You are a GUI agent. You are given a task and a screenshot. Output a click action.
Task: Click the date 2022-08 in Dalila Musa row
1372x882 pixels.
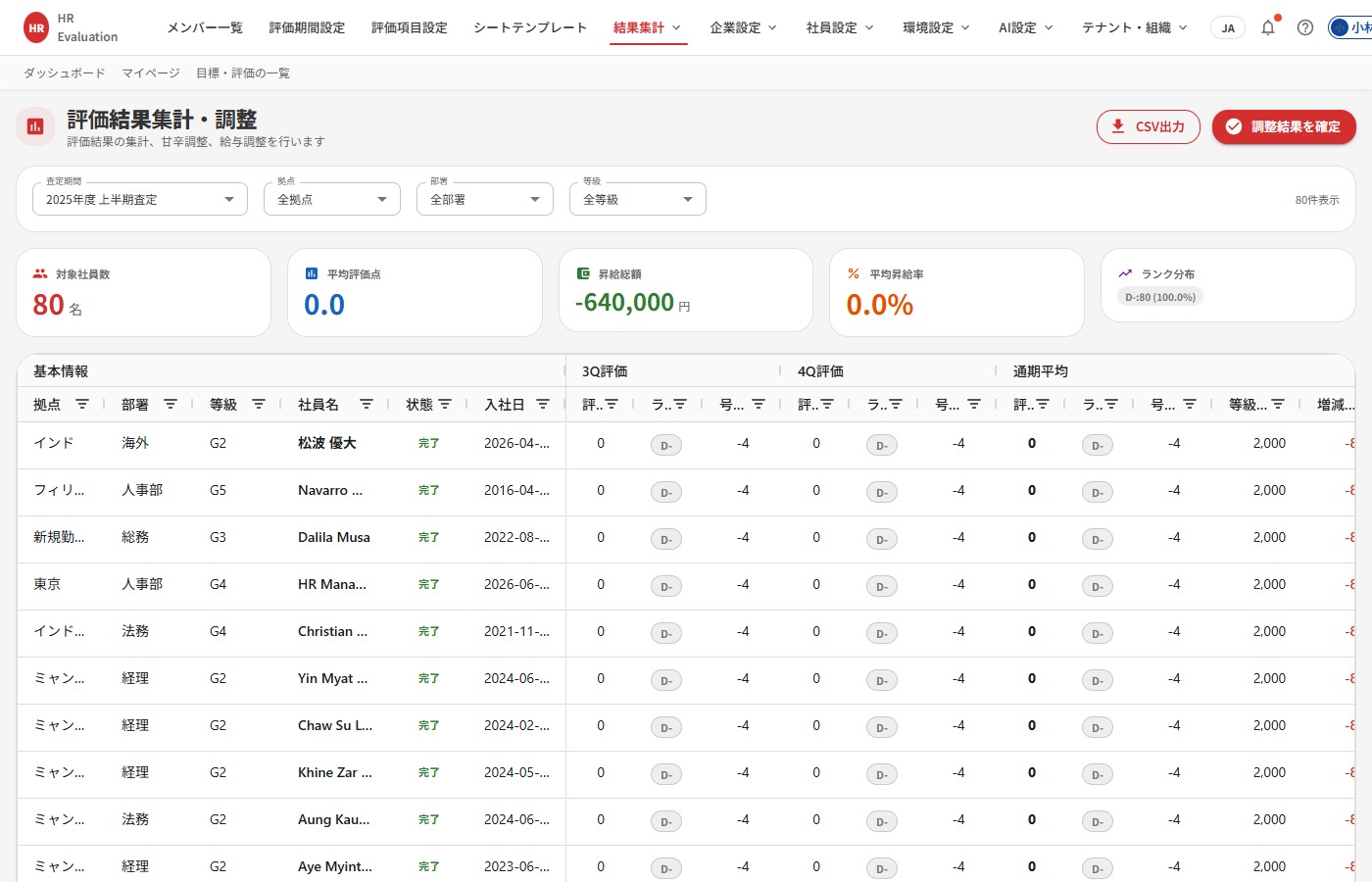coord(516,537)
